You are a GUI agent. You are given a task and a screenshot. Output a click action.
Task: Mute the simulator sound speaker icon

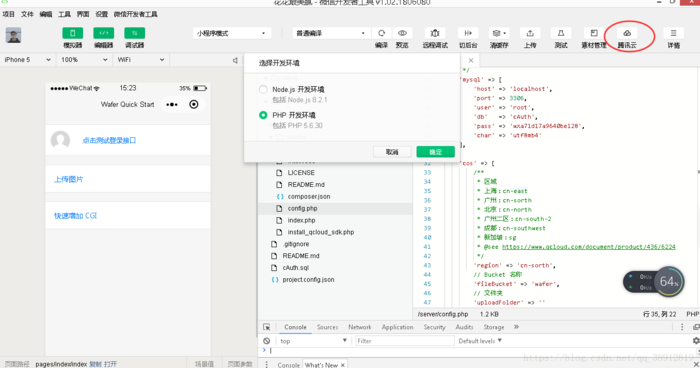[x=235, y=60]
